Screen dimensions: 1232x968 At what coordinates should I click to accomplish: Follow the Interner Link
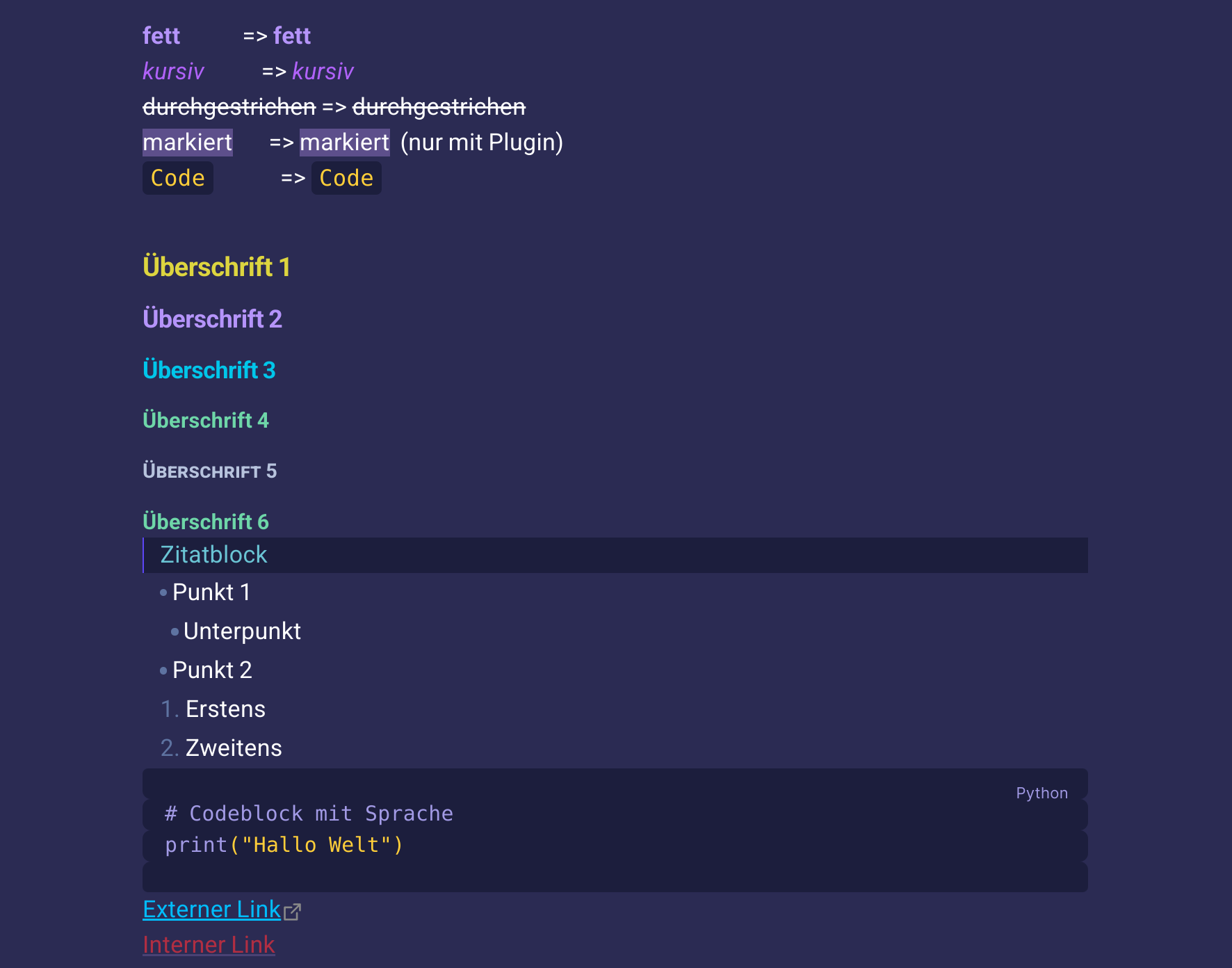point(209,945)
